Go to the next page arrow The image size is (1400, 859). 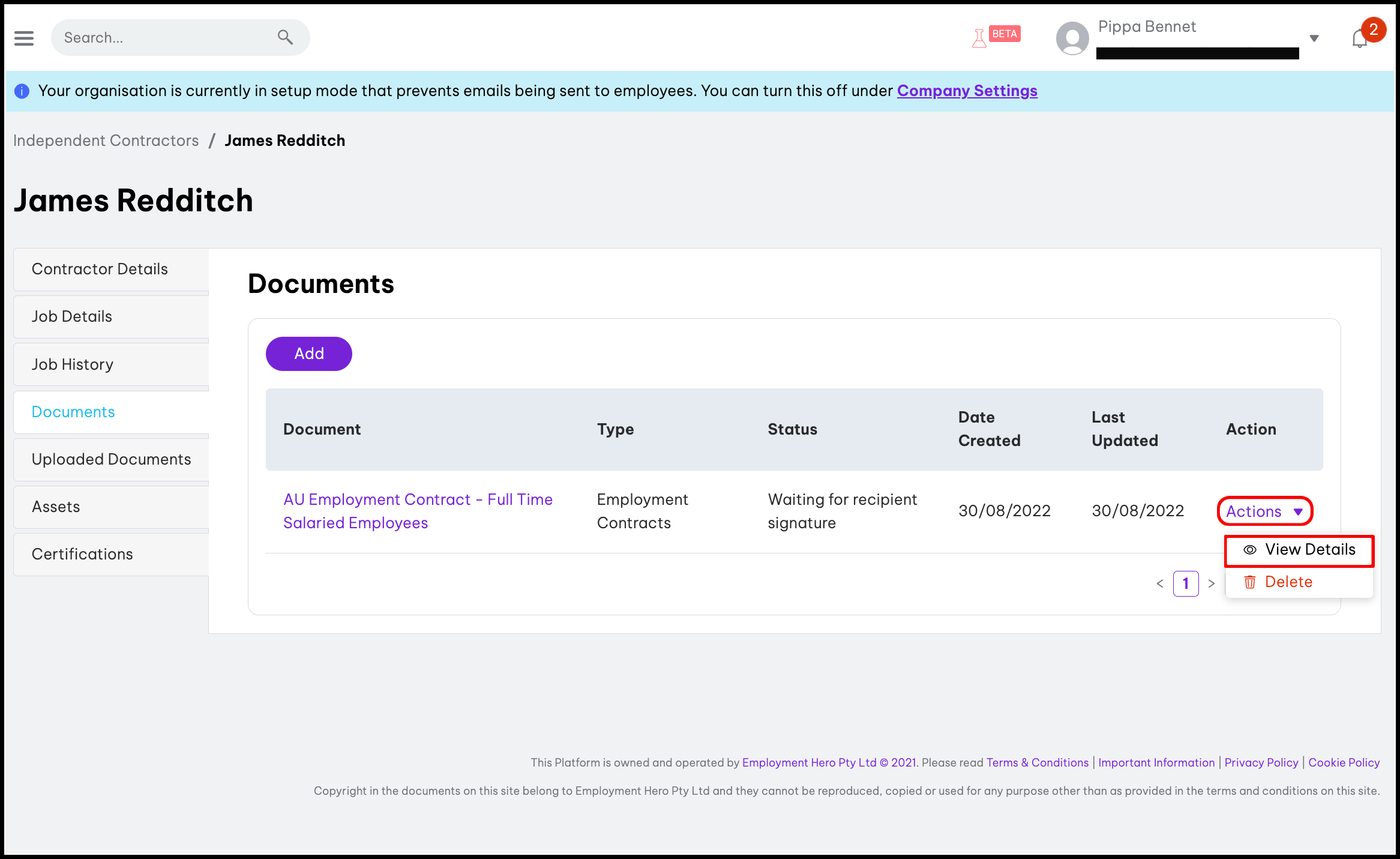pyautogui.click(x=1212, y=583)
